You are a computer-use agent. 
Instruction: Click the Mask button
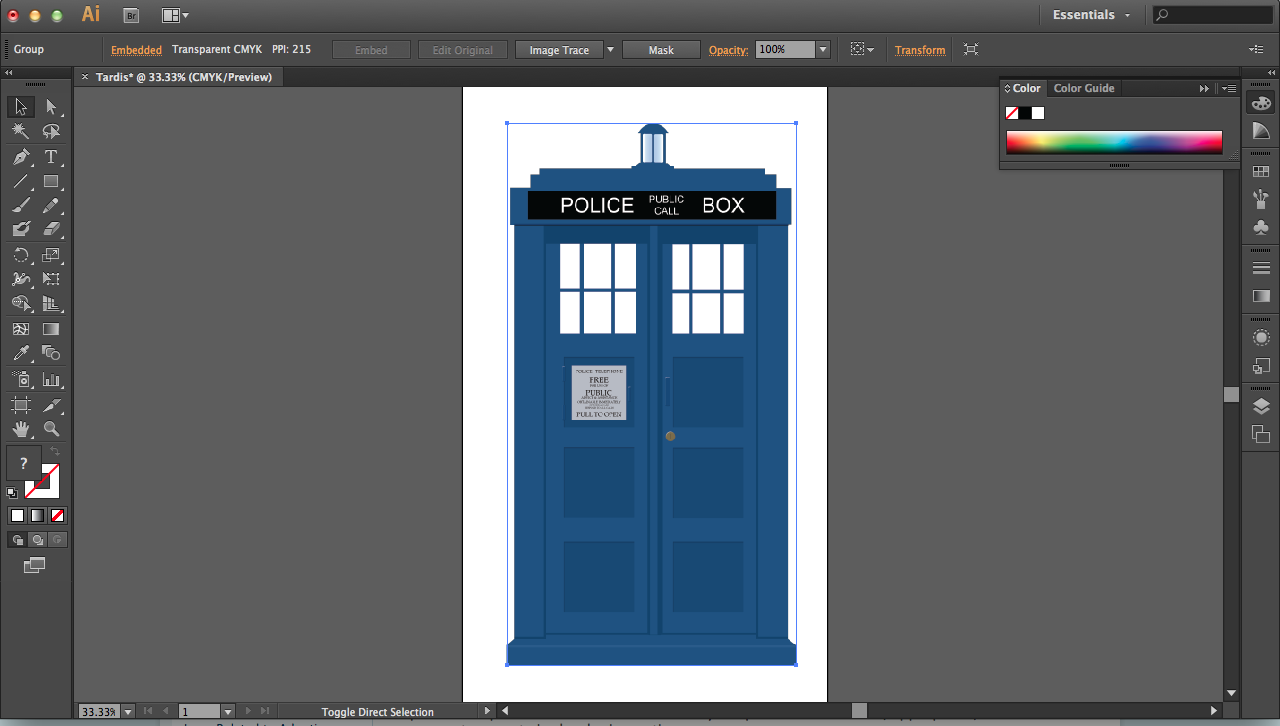(661, 50)
